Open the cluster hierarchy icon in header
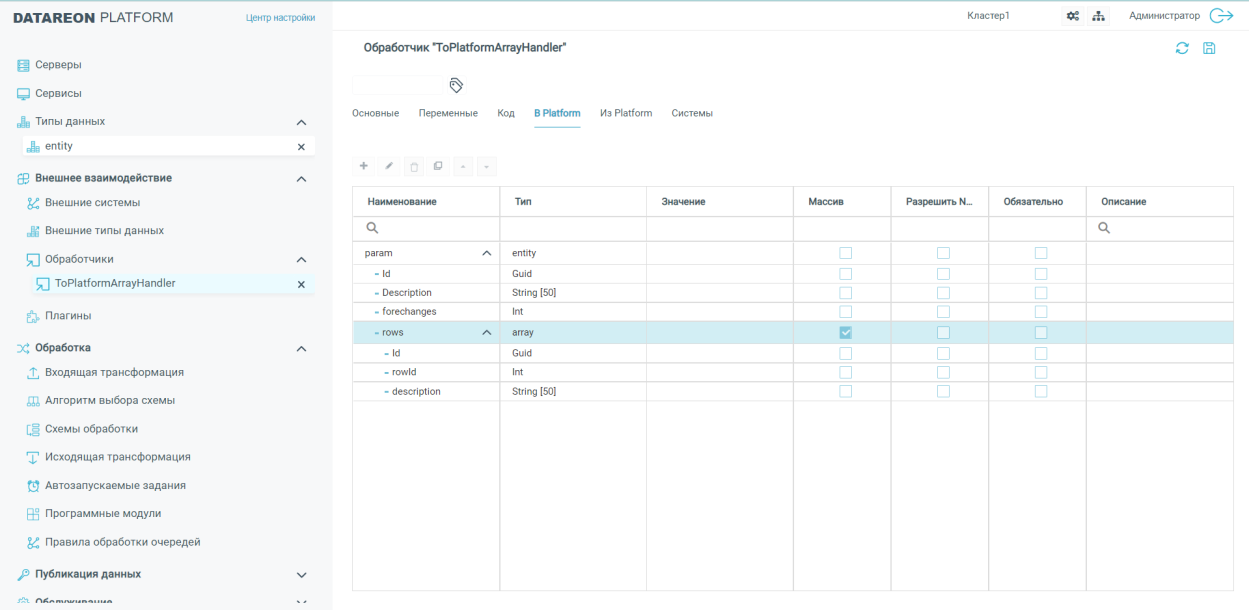 coord(1098,16)
